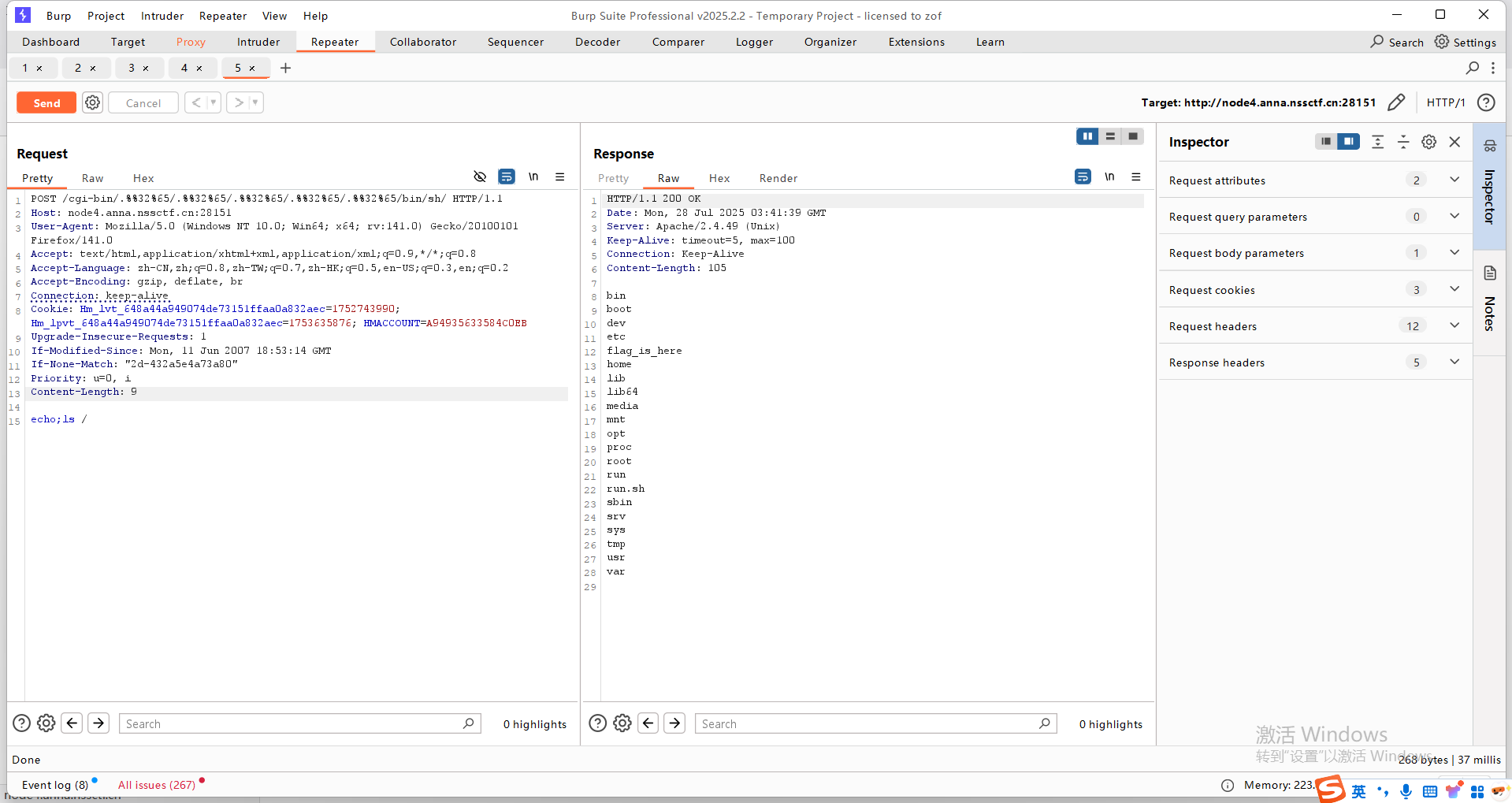Toggle request show newlines \n button
Image resolution: width=1512 pixels, height=803 pixels.
coord(533,177)
